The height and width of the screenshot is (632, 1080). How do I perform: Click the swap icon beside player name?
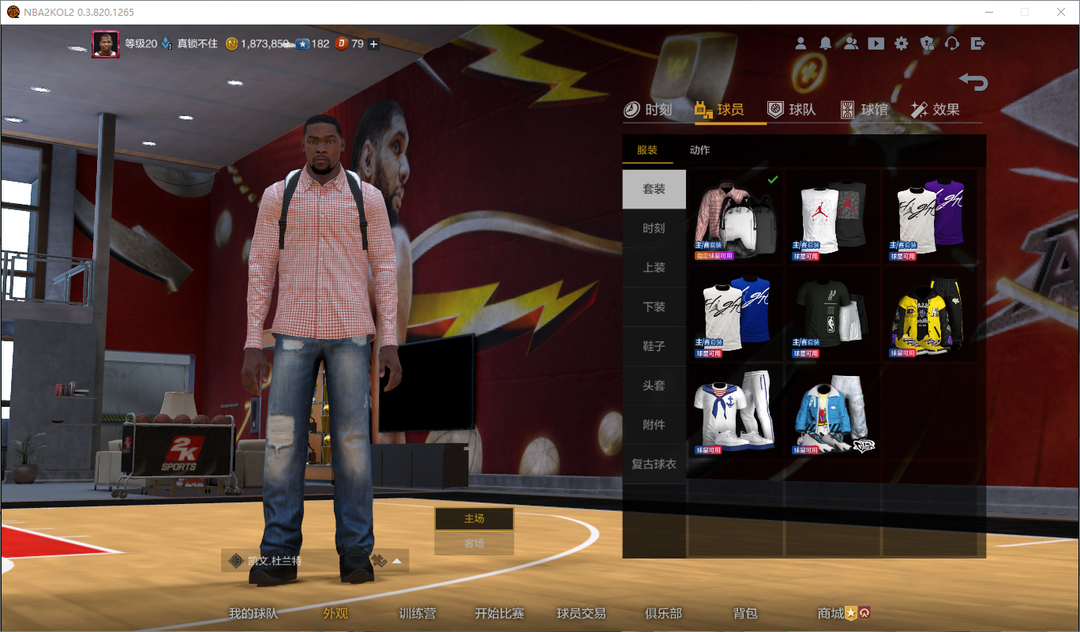(x=378, y=560)
